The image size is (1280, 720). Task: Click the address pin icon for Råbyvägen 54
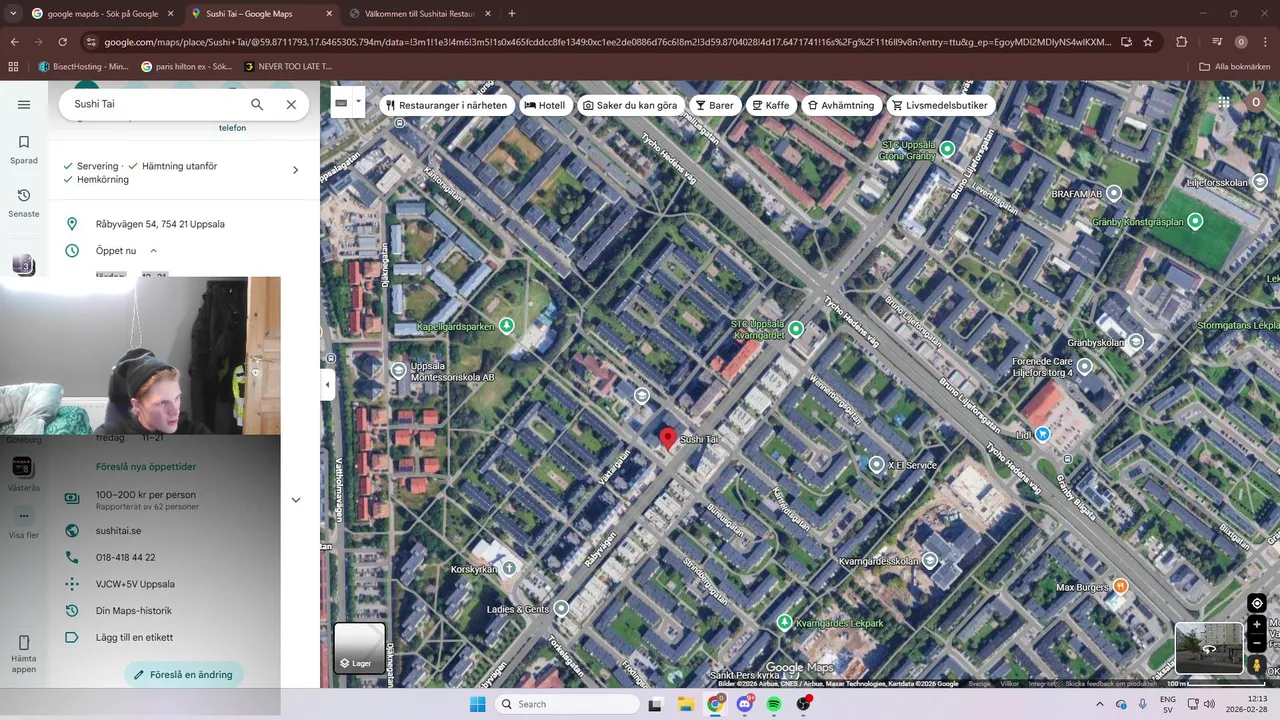[x=72, y=224]
